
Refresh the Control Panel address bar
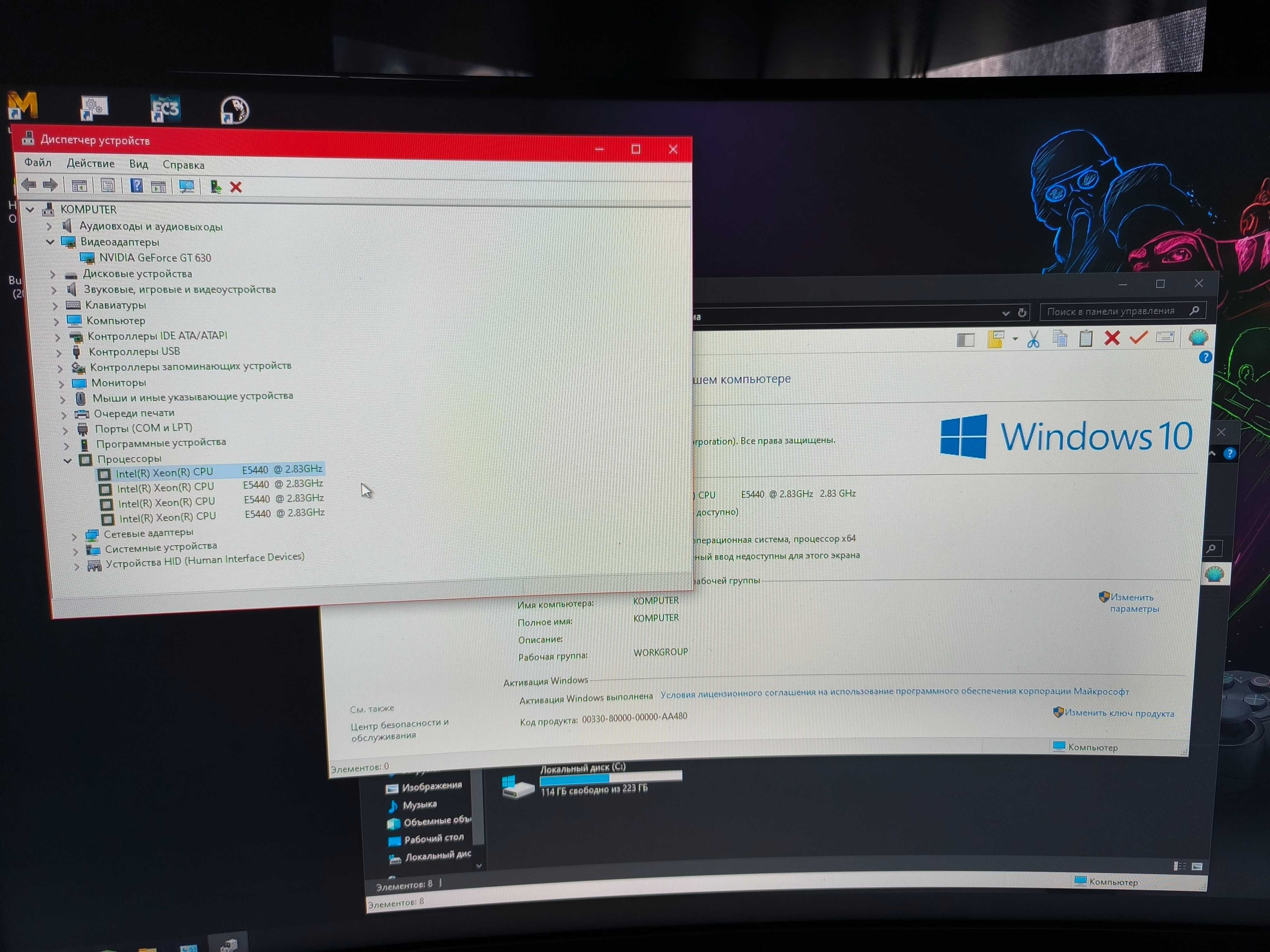(x=1022, y=313)
